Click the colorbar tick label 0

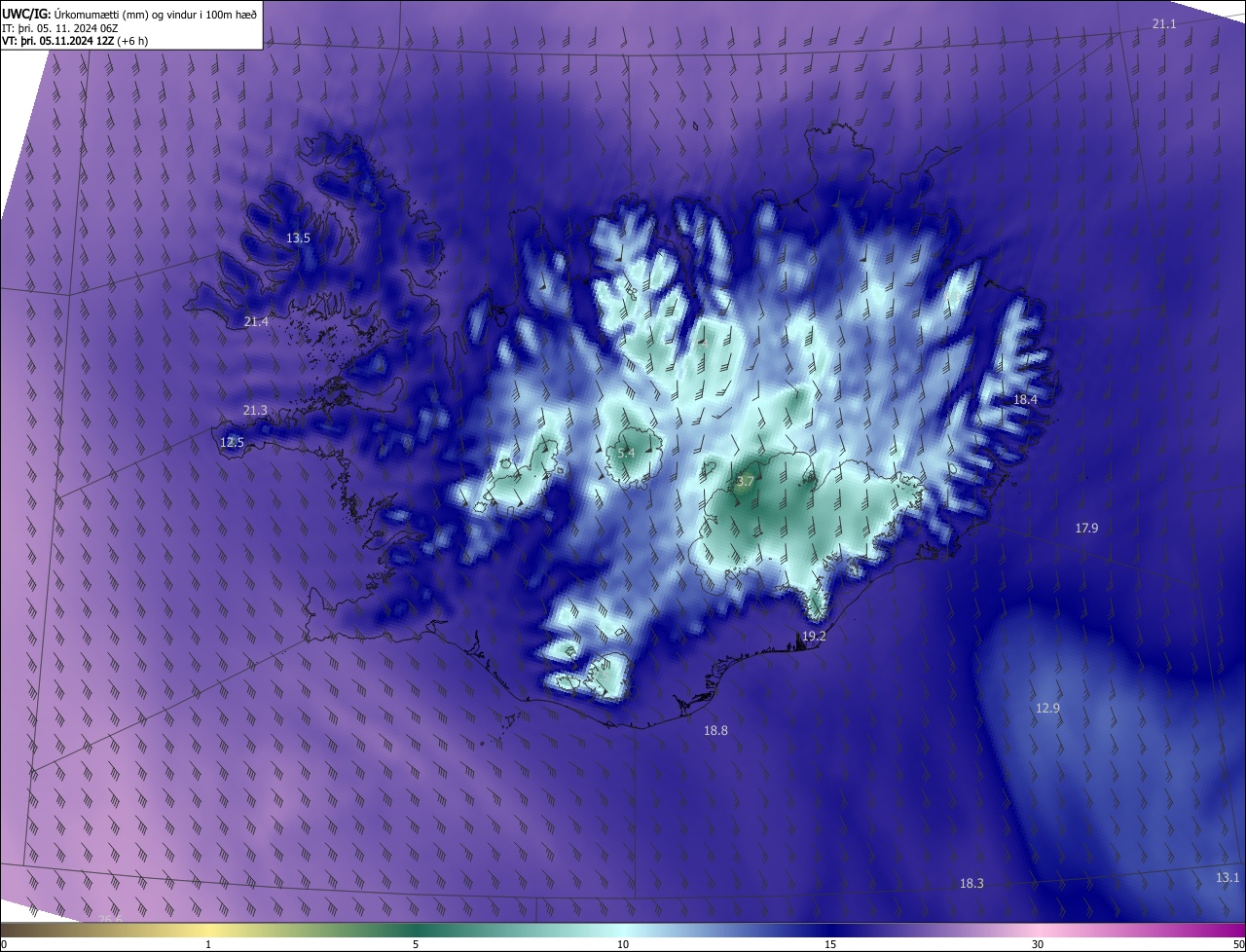pos(4,944)
